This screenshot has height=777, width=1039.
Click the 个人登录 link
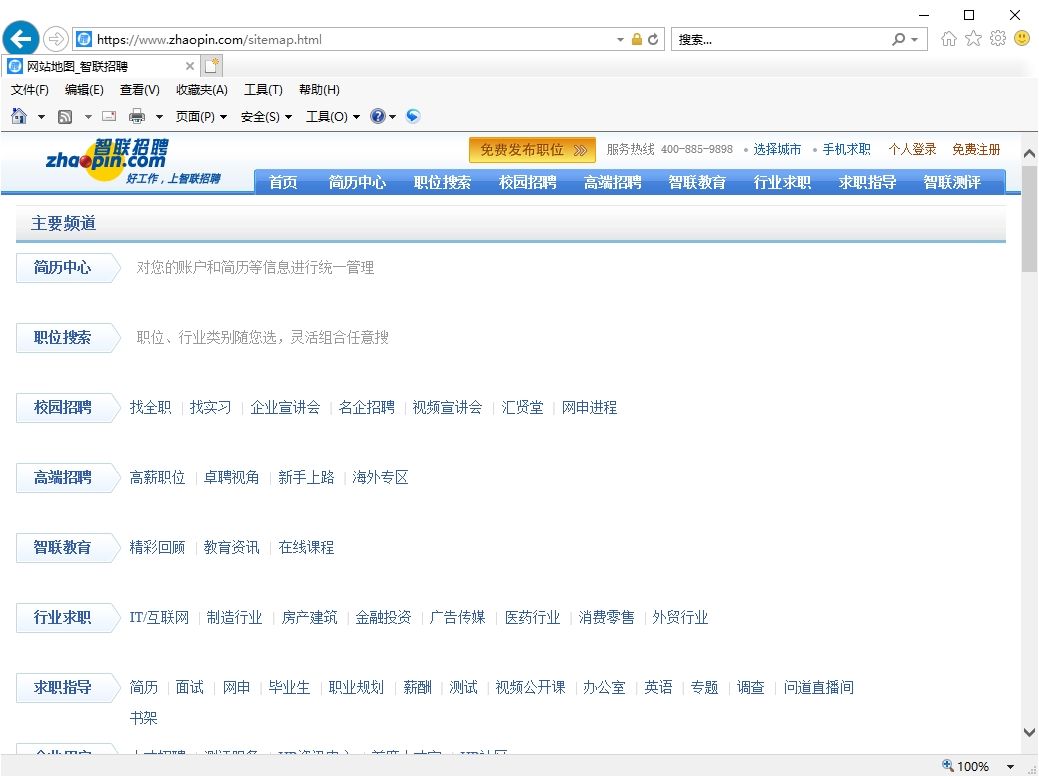(912, 149)
